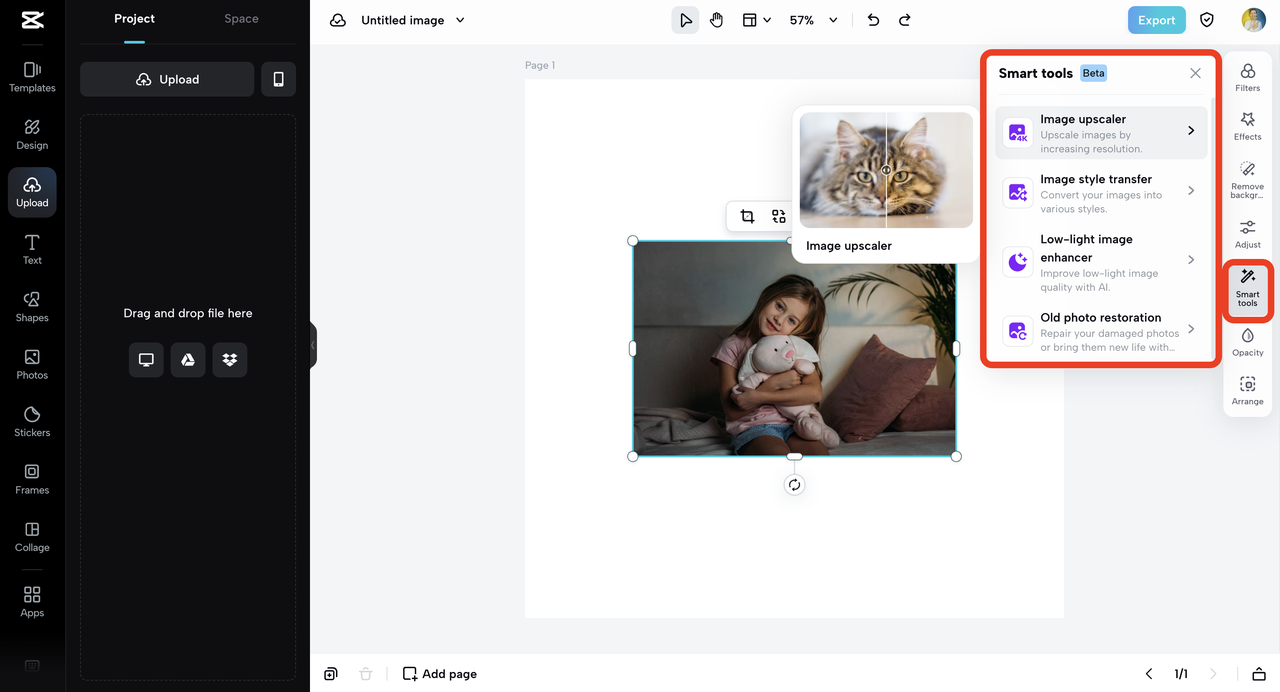Go to the previous page arrow
The image size is (1280, 692).
[x=1149, y=674]
